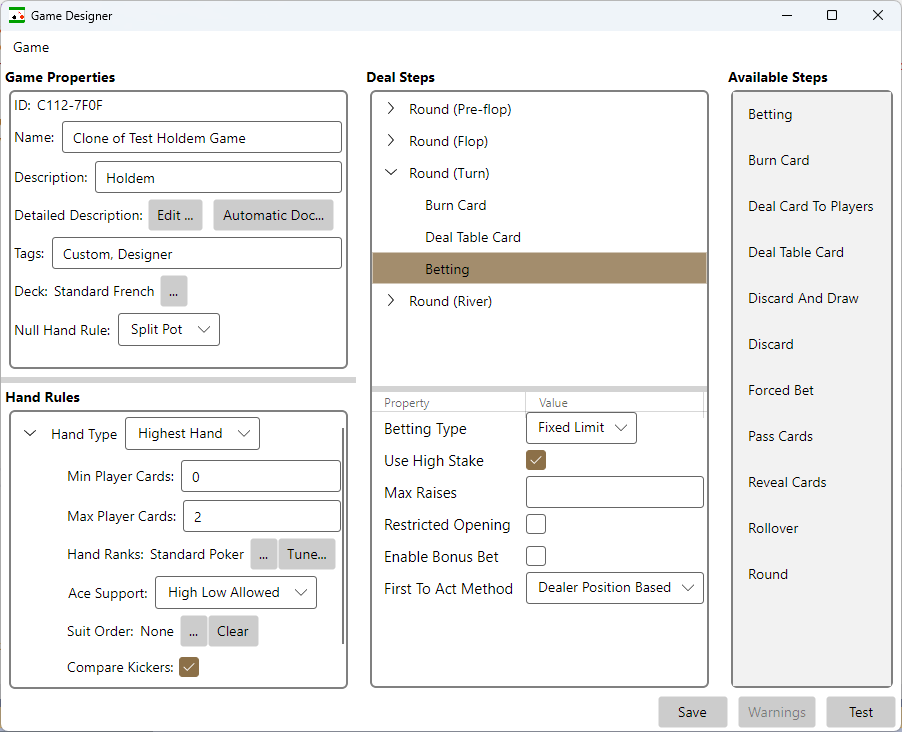
Task: Toggle the Use High Stake checkbox
Action: click(x=536, y=460)
